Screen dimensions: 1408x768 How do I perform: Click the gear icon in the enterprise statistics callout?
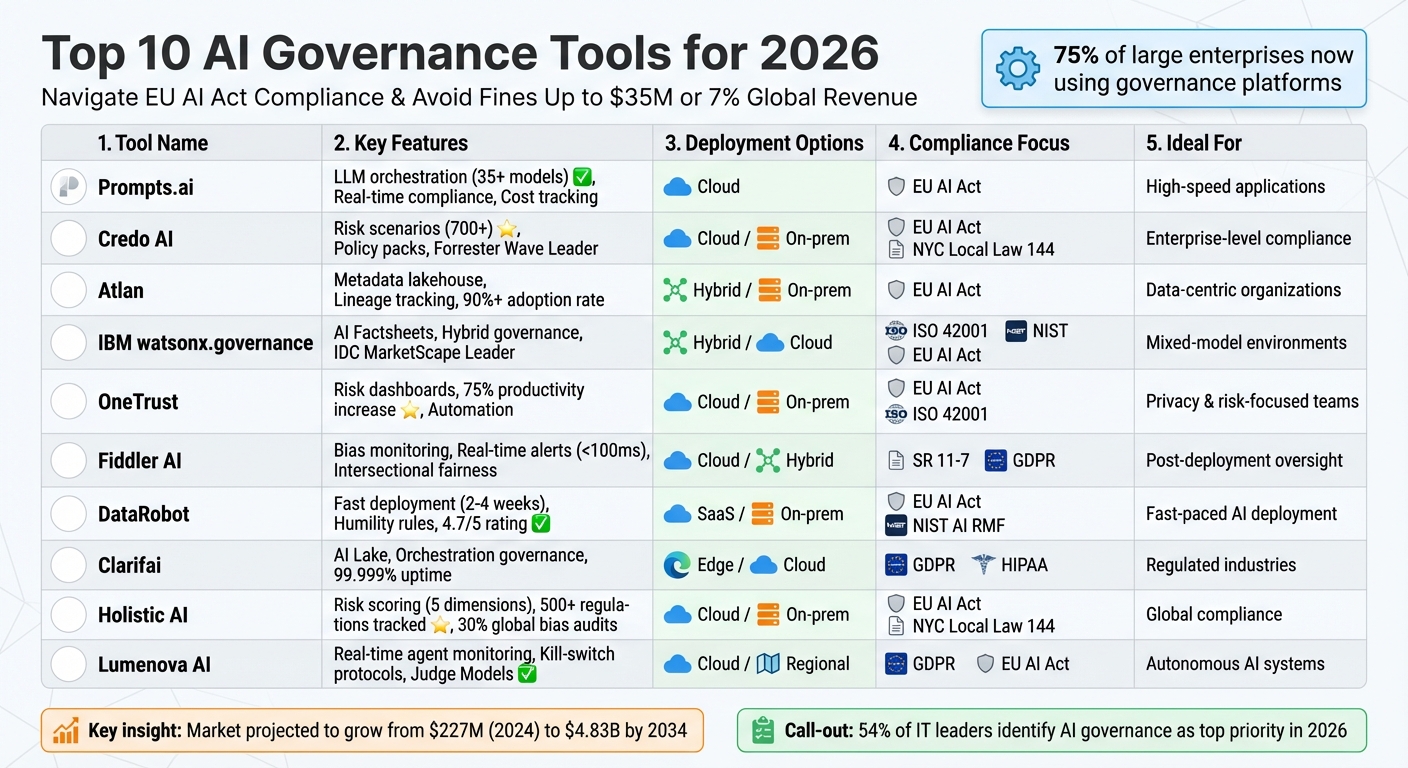(1017, 68)
